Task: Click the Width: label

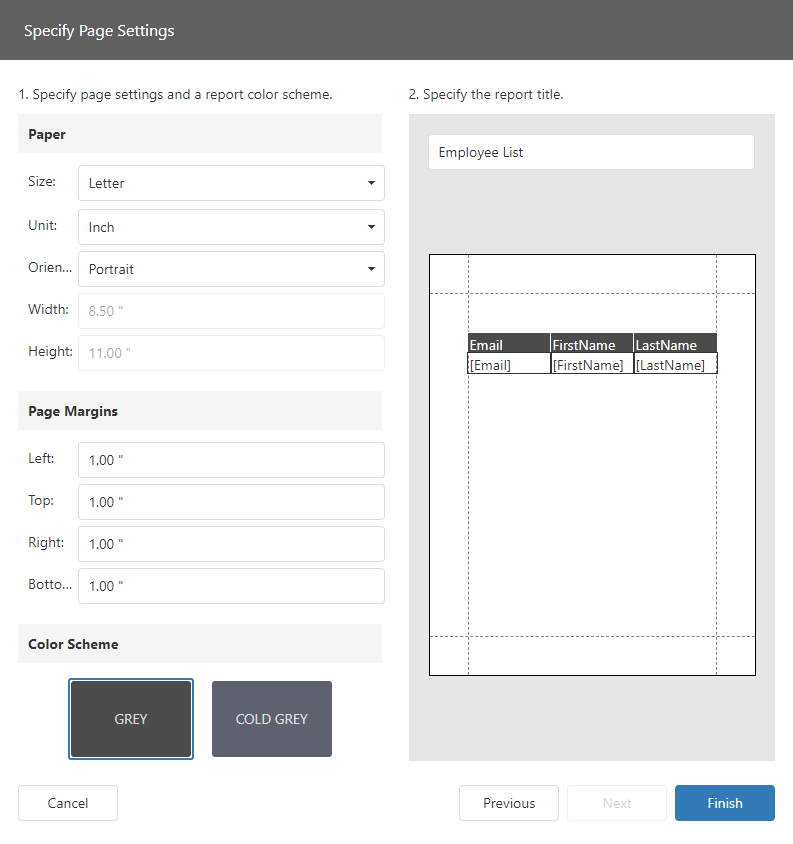Action: tap(48, 310)
